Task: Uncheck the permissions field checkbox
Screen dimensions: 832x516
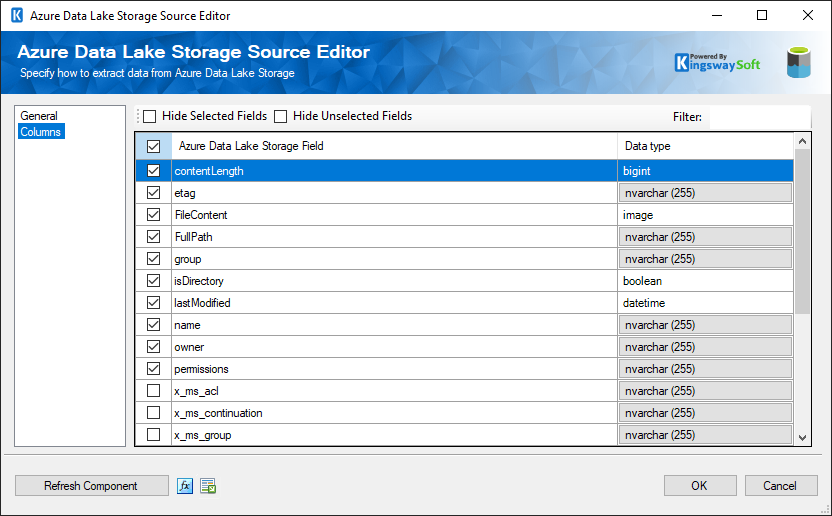Action: (x=153, y=368)
